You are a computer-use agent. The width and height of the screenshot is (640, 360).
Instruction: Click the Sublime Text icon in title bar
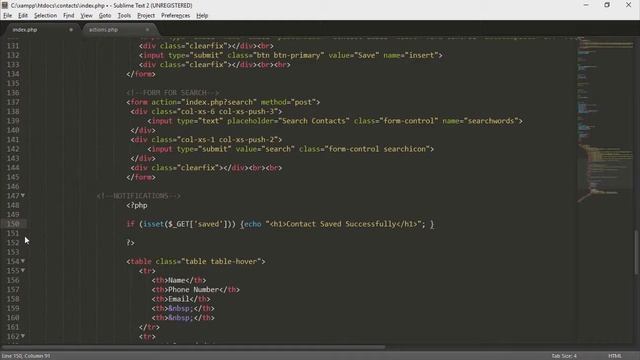pos(5,5)
